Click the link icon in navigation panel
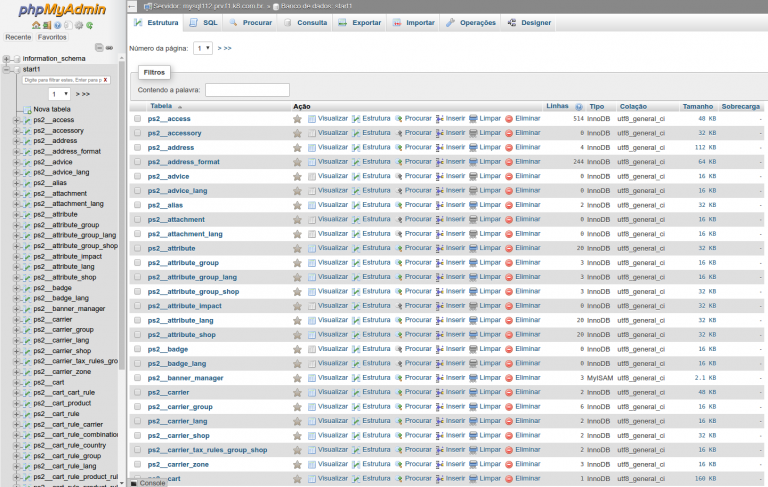This screenshot has width=768, height=487. [x=109, y=47]
